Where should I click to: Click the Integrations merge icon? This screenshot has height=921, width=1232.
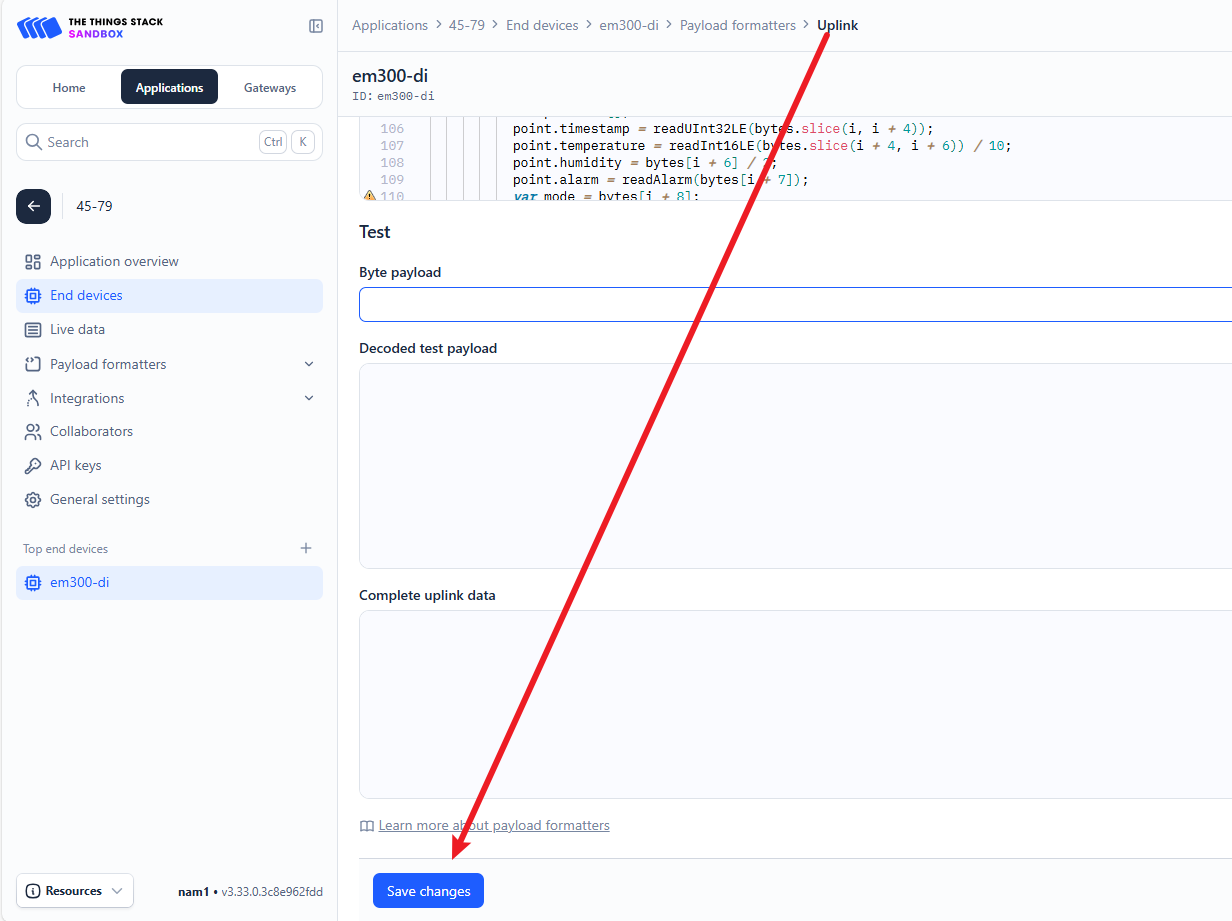pyautogui.click(x=33, y=398)
